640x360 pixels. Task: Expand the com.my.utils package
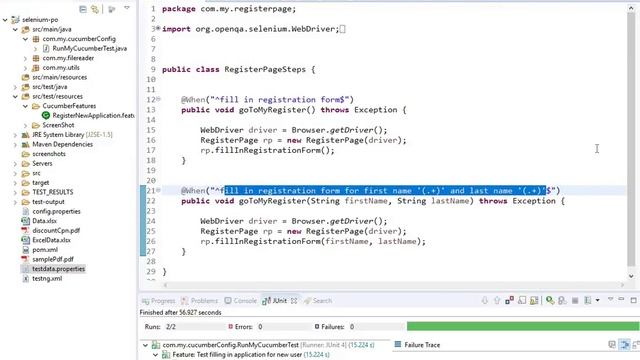pyautogui.click(x=25, y=68)
